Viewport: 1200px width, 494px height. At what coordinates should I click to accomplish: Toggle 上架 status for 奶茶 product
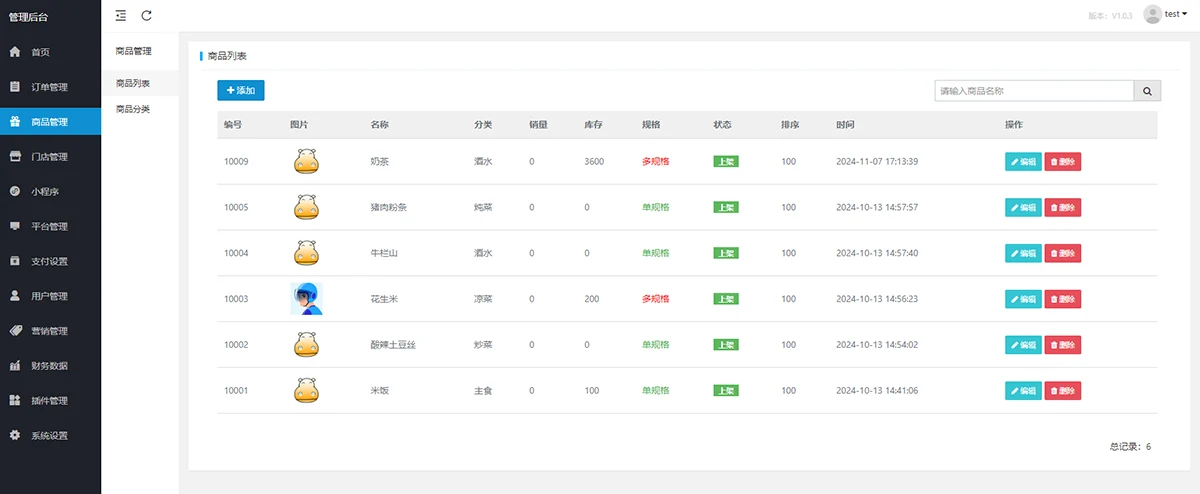pos(725,162)
